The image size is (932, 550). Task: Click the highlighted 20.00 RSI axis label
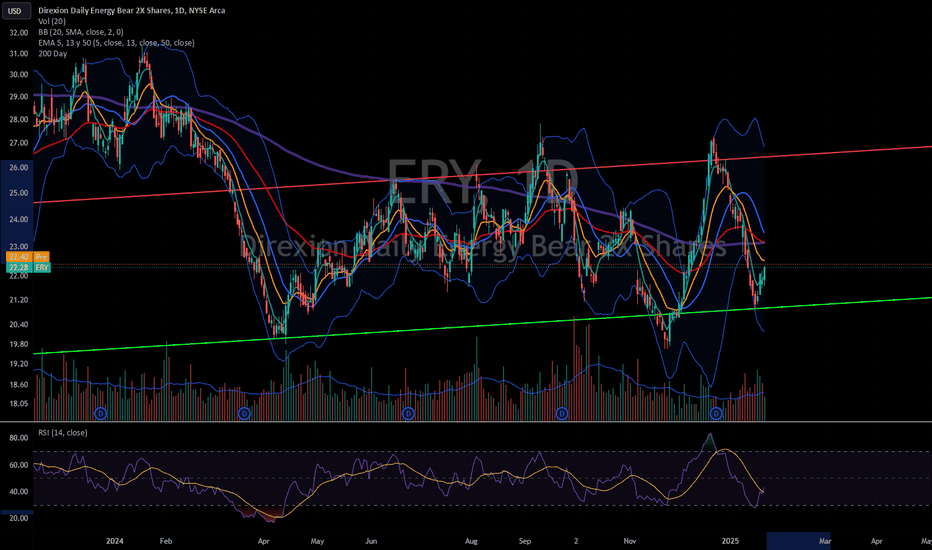(x=17, y=517)
